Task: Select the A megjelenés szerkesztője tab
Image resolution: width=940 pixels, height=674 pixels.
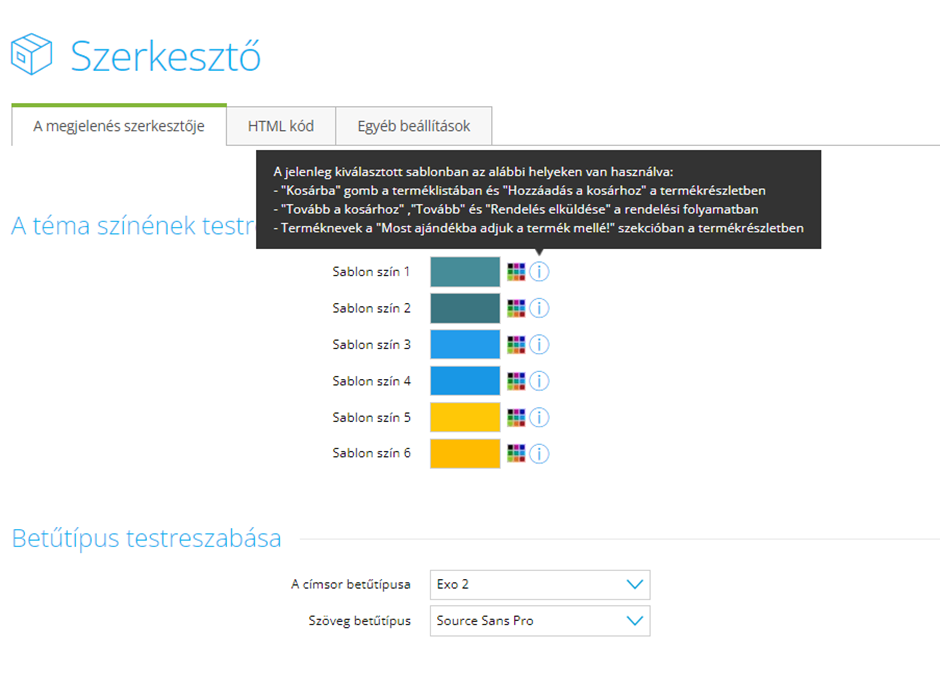Action: (x=119, y=125)
